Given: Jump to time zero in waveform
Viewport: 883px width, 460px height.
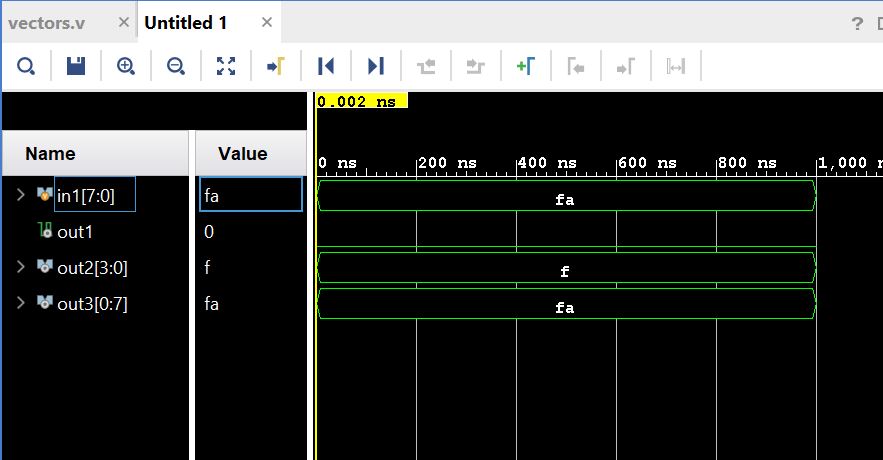Looking at the screenshot, I should coord(326,66).
